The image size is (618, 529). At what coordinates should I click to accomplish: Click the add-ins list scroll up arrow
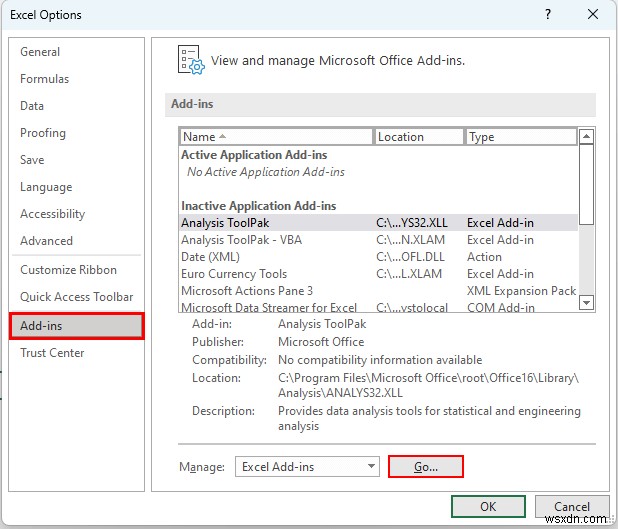[x=586, y=136]
